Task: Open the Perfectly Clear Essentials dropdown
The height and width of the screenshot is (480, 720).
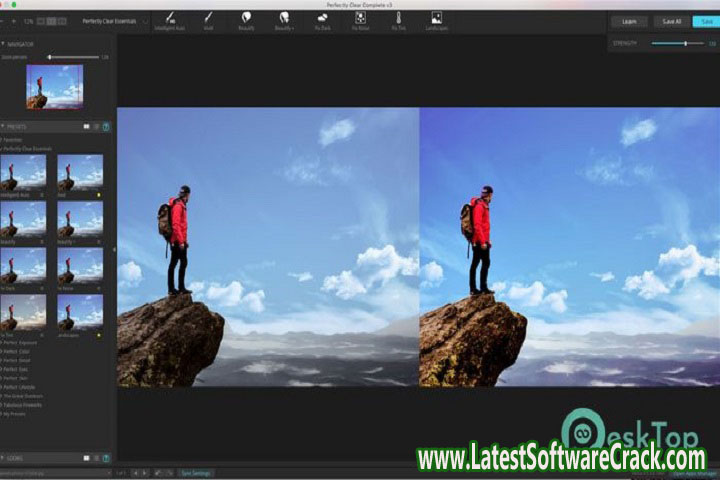Action: point(113,20)
